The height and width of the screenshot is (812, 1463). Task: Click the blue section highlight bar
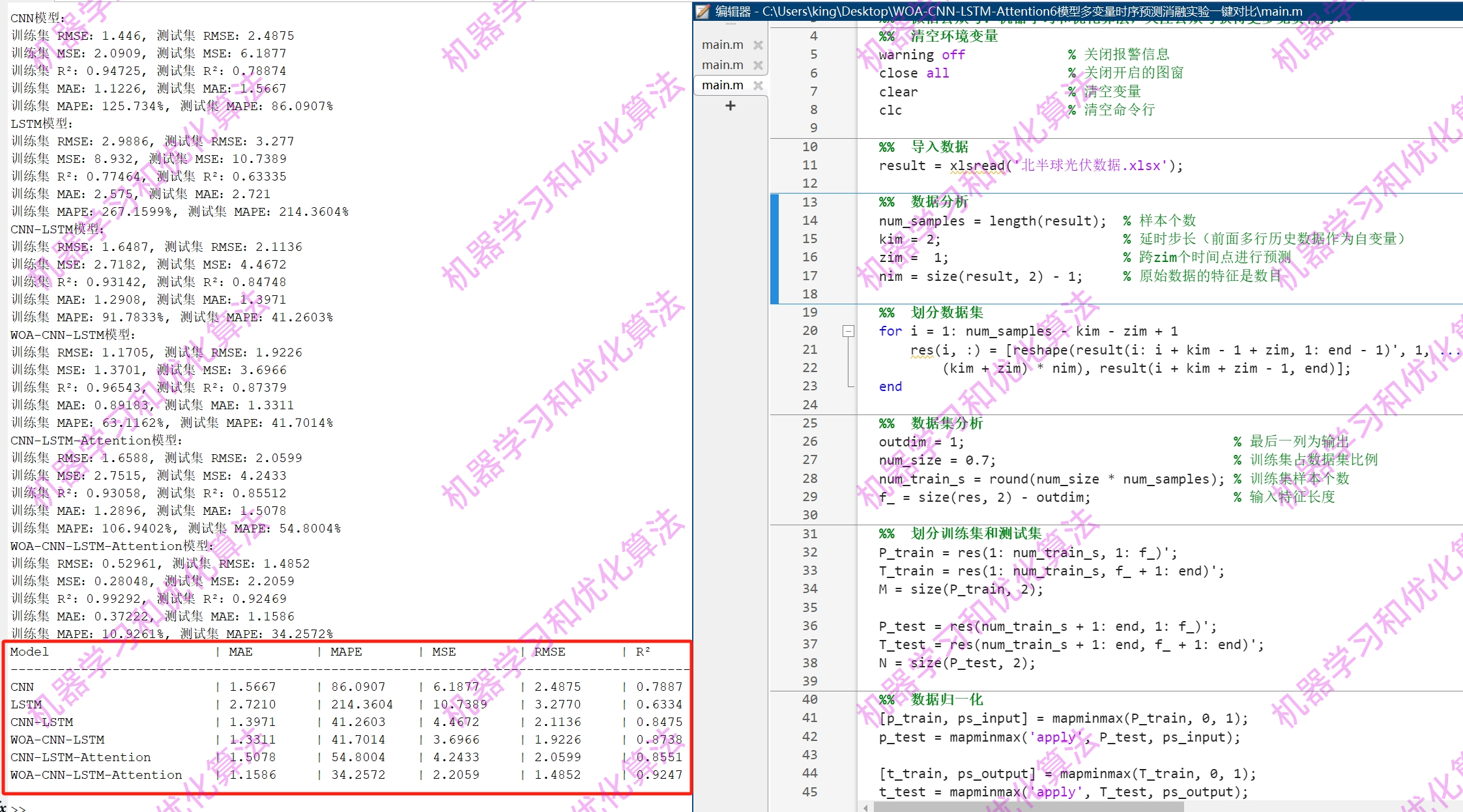tap(774, 248)
